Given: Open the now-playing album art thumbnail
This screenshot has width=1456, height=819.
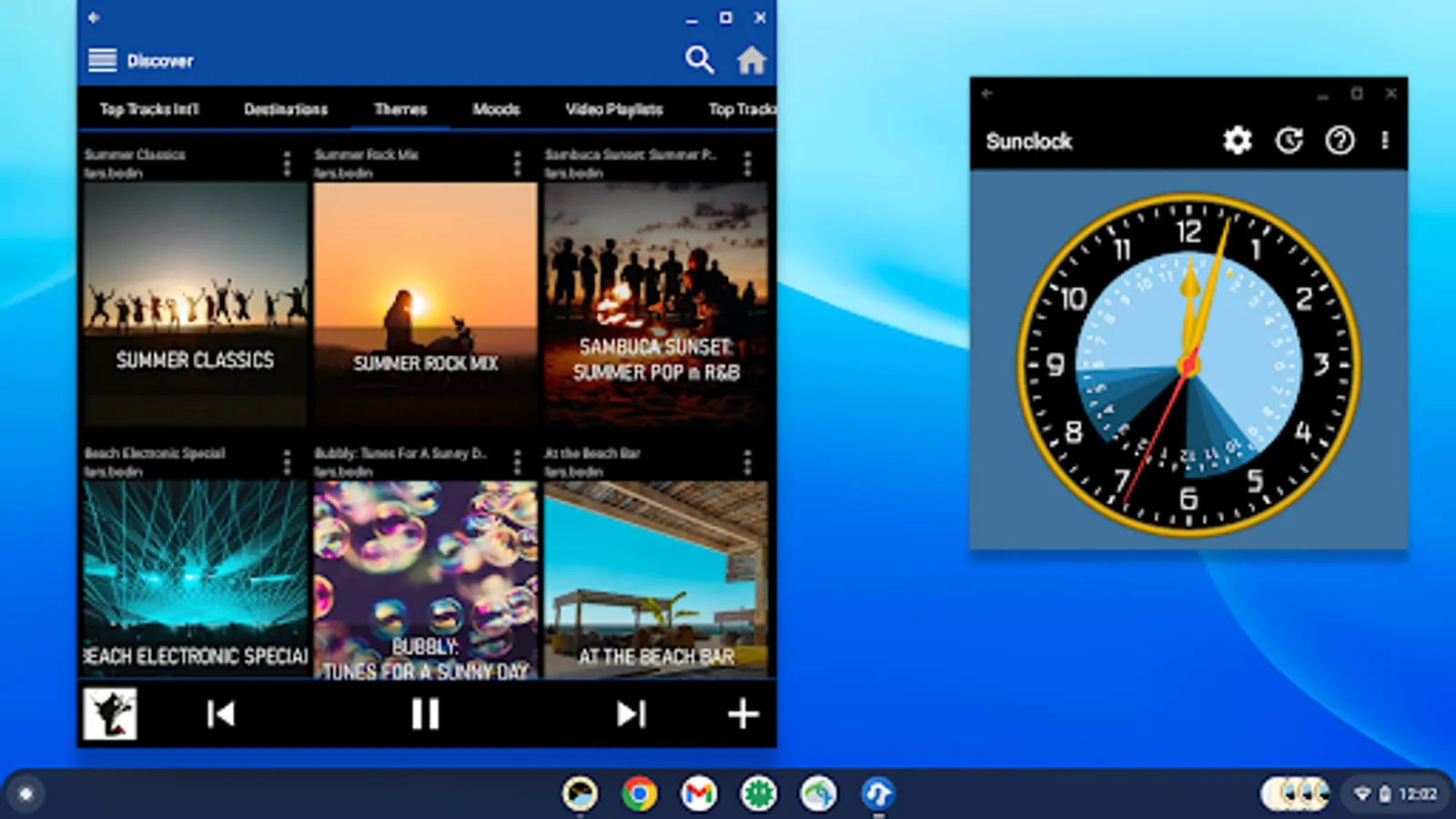Looking at the screenshot, I should [110, 713].
